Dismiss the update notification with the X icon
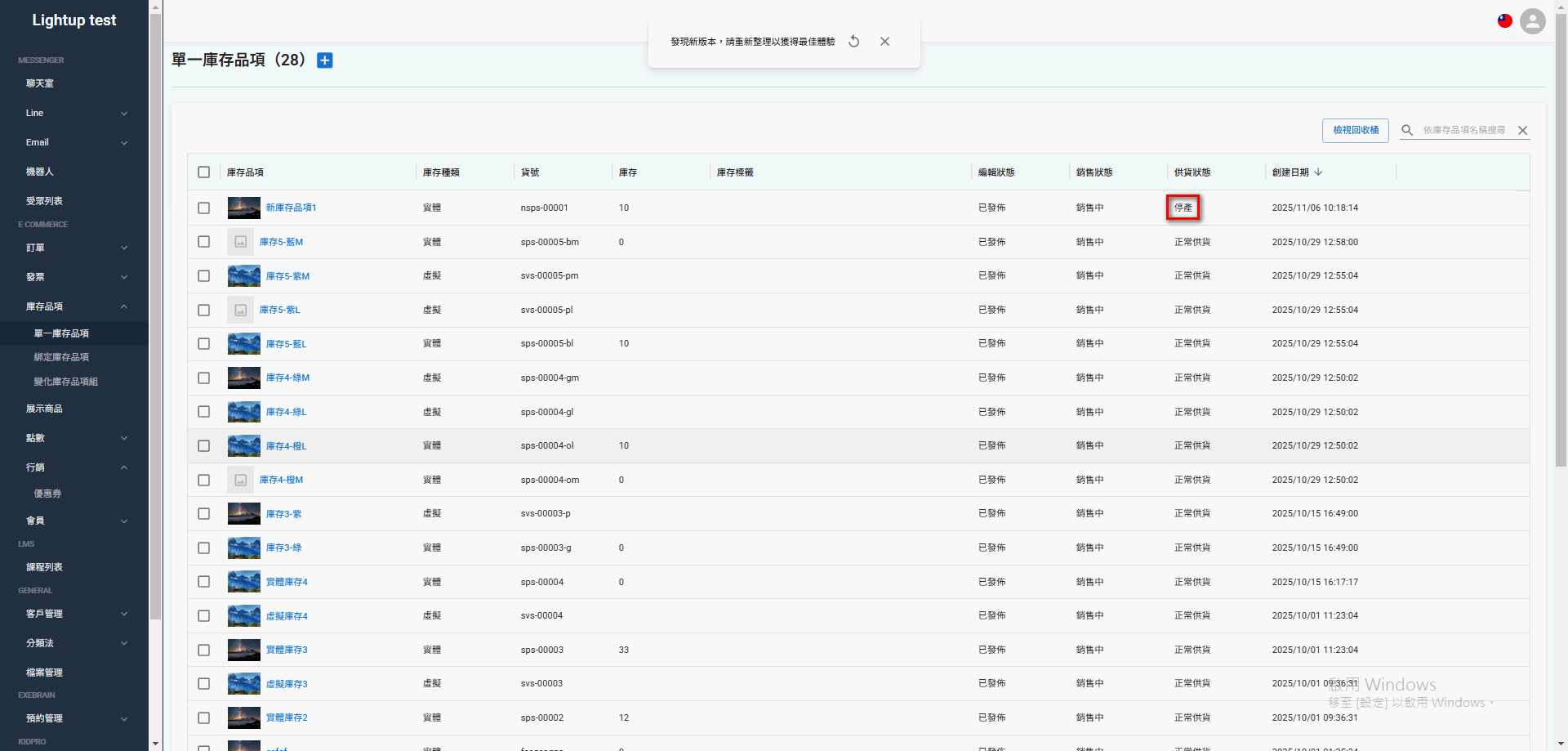The width and height of the screenshot is (1568, 751). 884,41
